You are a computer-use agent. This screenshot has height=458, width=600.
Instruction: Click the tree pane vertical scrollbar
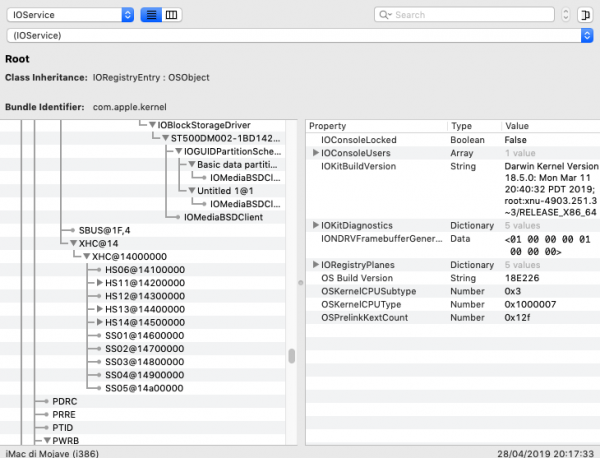(292, 357)
